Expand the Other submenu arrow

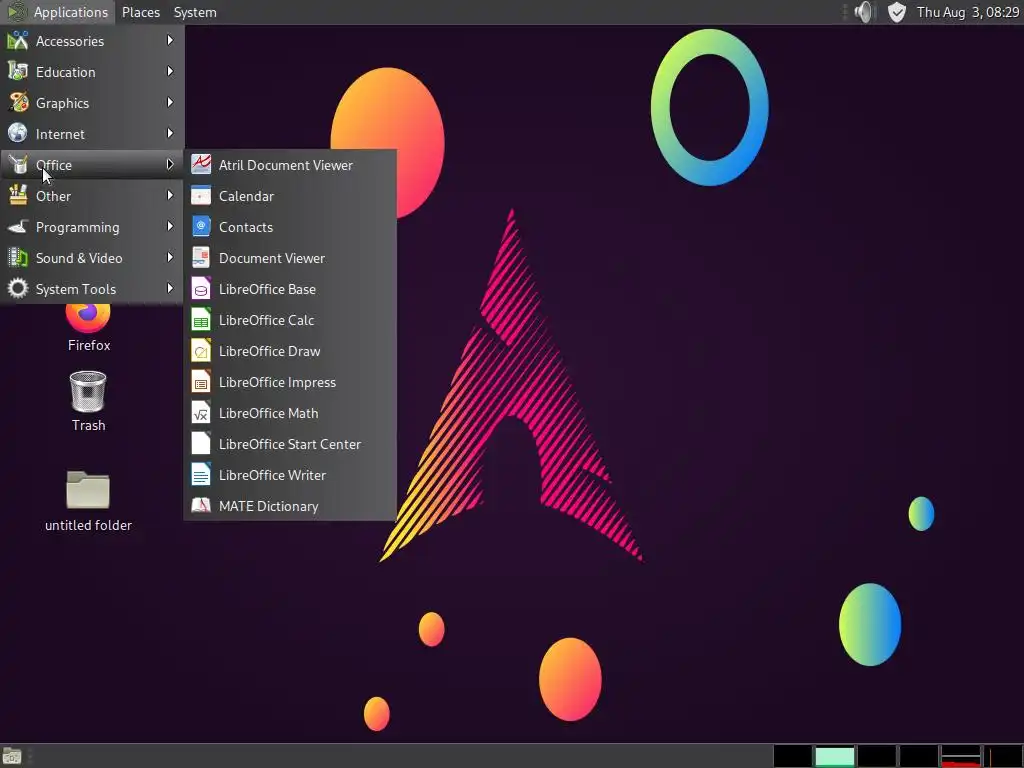click(170, 195)
